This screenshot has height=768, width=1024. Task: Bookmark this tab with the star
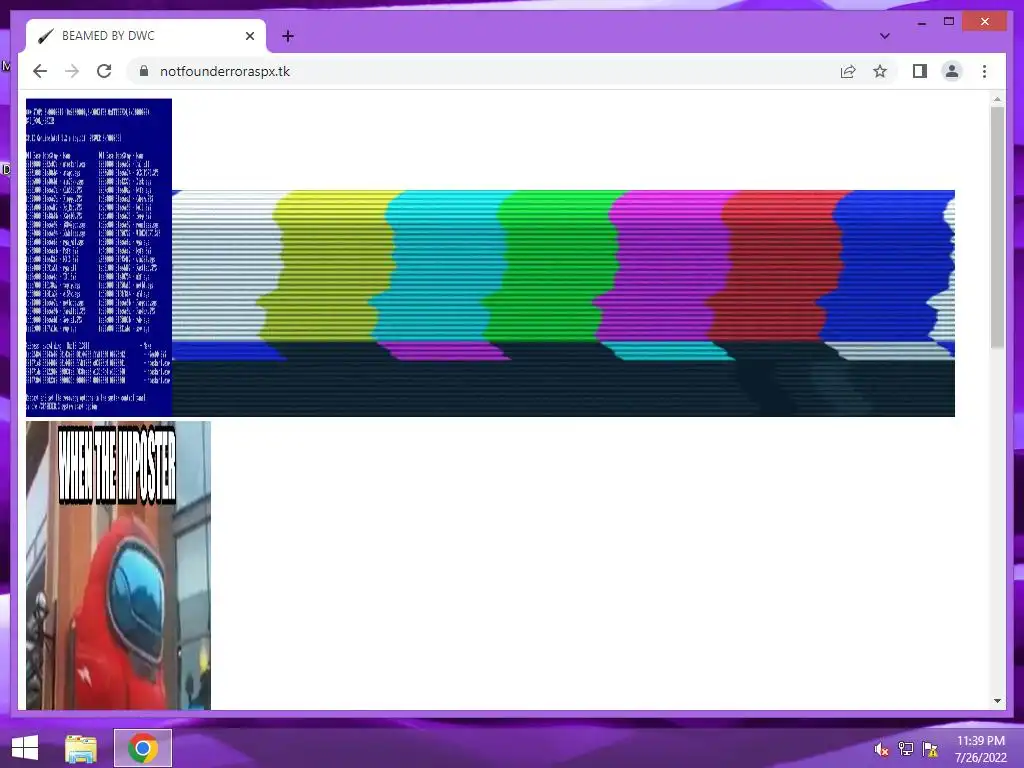pos(880,71)
